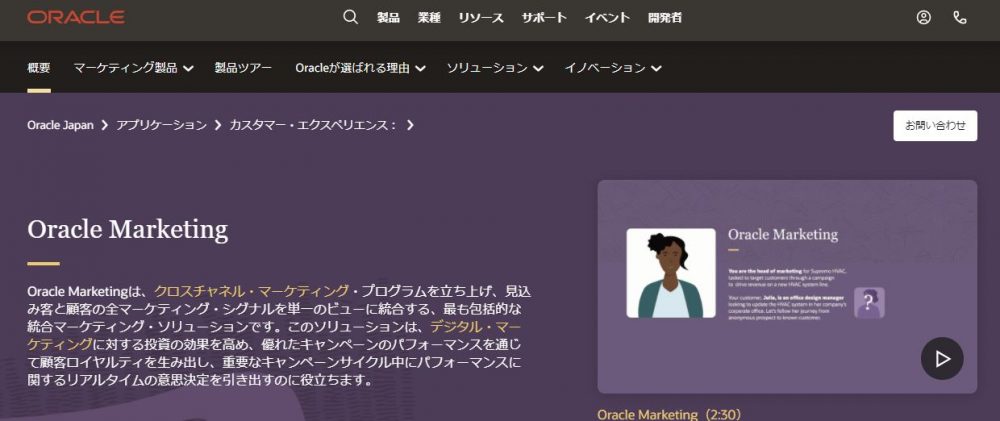Click the カスタマー・エクスペリエンス breadcrumb

[313, 125]
